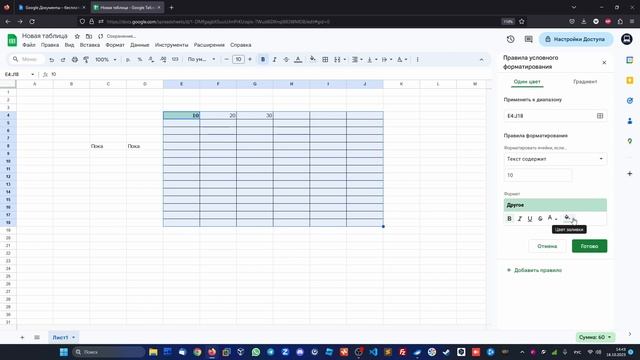
Task: Open Contacts icon in side panel
Action: [630, 121]
